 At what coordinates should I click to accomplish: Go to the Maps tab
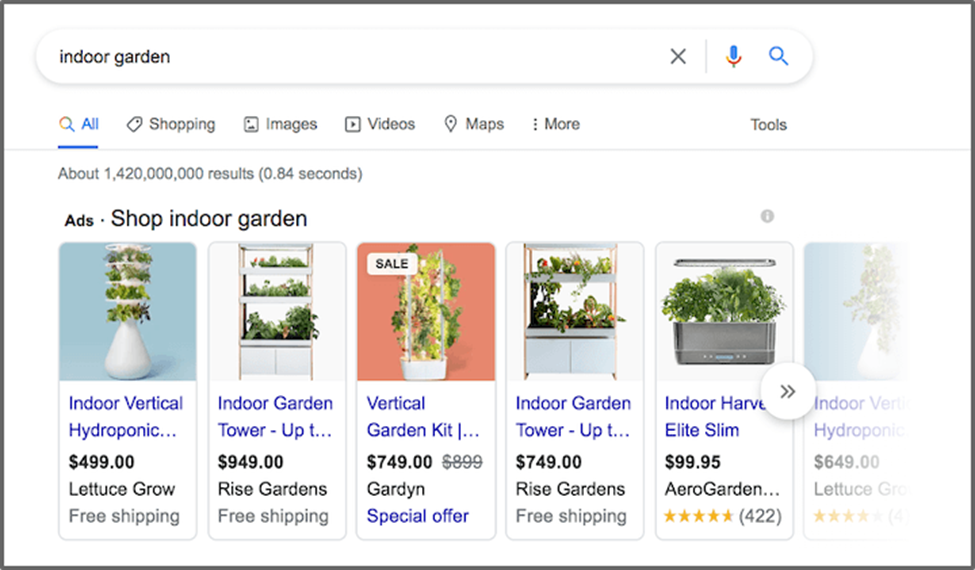pyautogui.click(x=473, y=125)
